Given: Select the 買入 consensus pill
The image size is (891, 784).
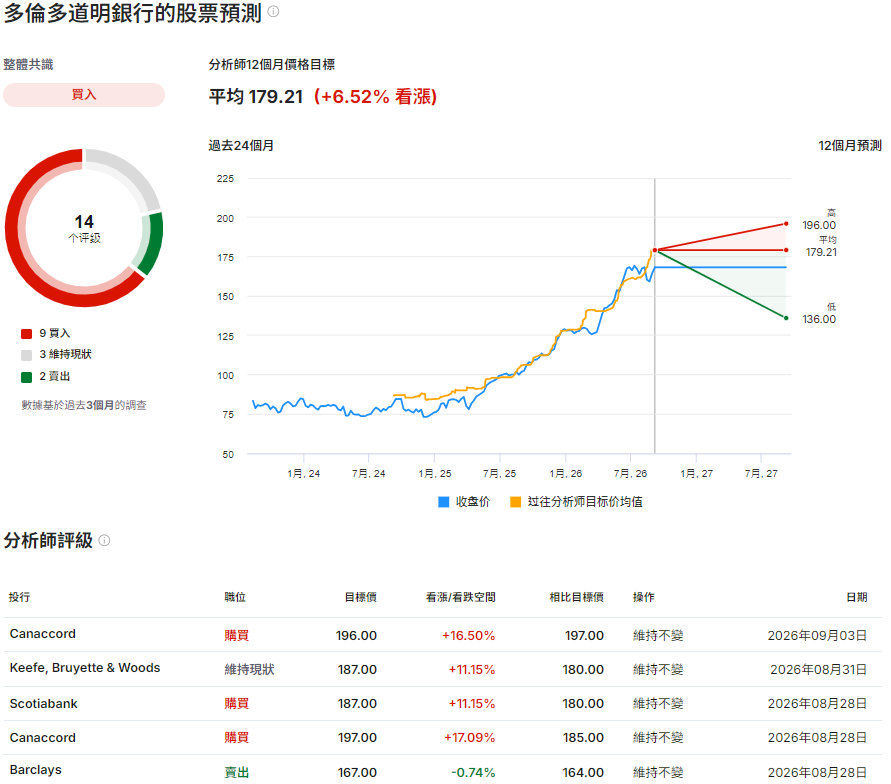Looking at the screenshot, I should pos(84,95).
